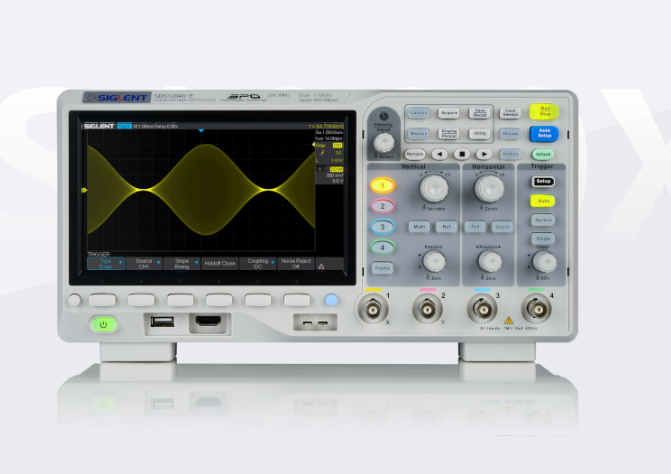Click the black Trigger Setup button
Image resolution: width=671 pixels, height=474 pixels.
543,181
